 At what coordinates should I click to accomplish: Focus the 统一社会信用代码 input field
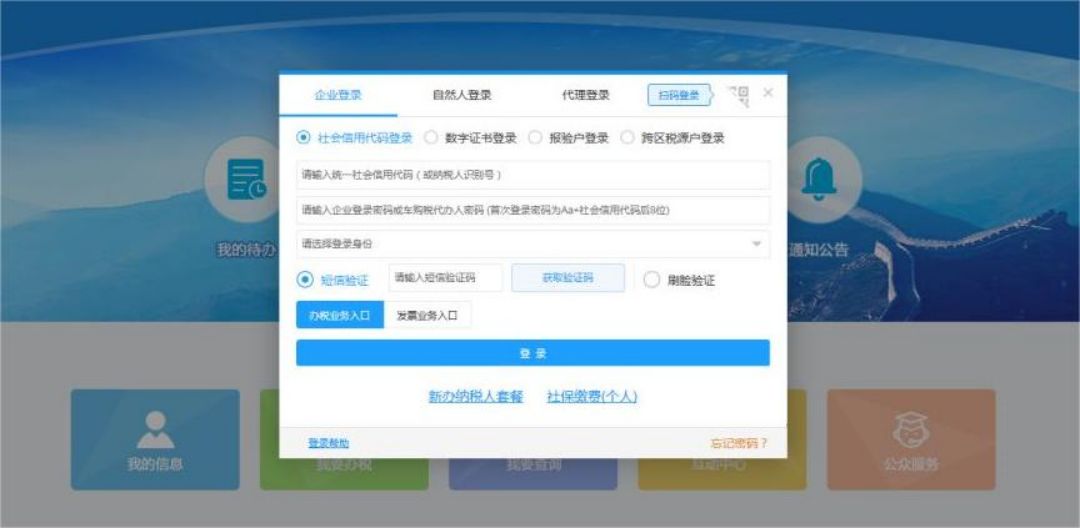[533, 175]
